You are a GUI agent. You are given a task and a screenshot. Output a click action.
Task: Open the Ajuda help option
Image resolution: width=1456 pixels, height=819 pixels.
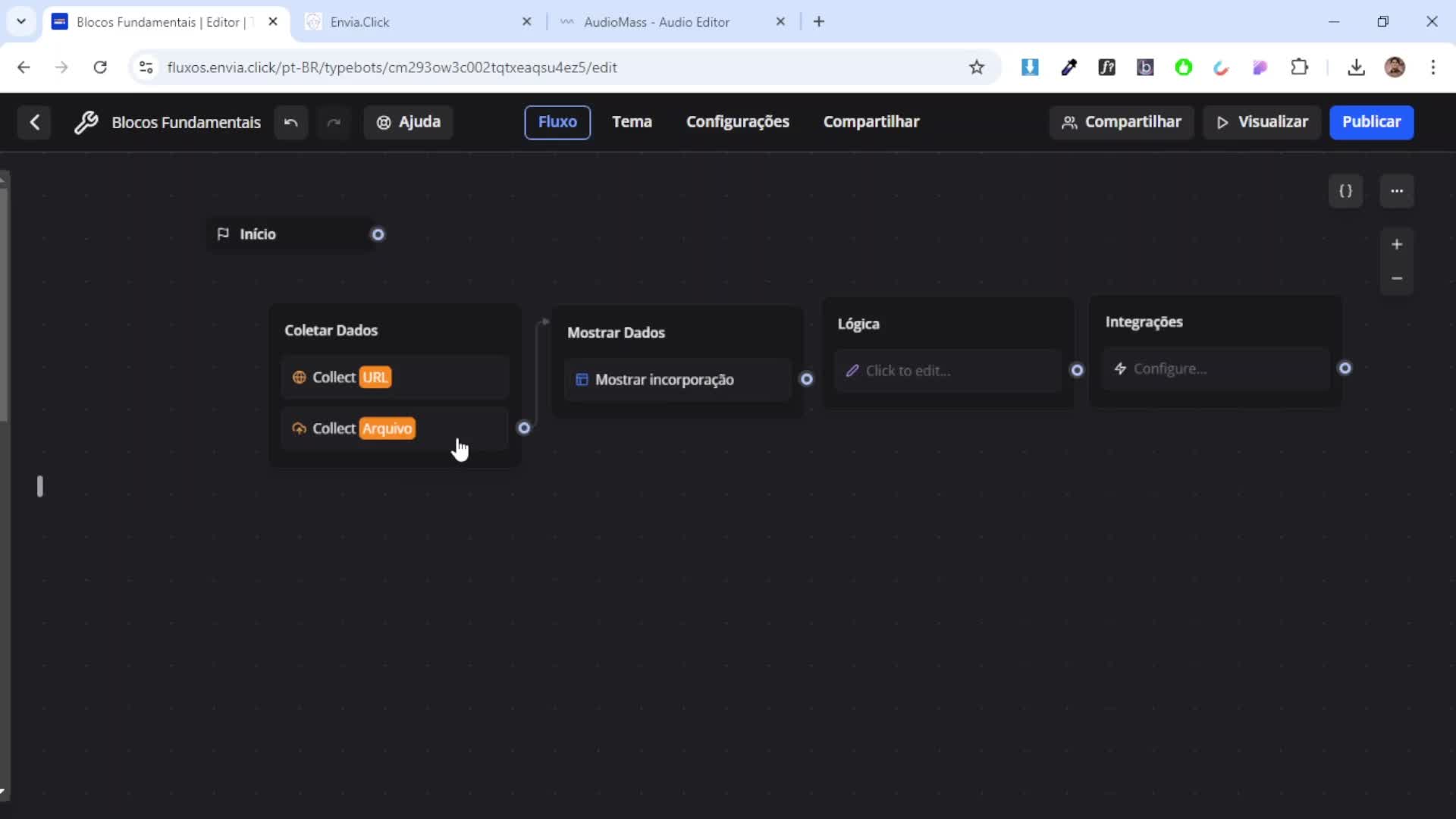click(x=407, y=122)
